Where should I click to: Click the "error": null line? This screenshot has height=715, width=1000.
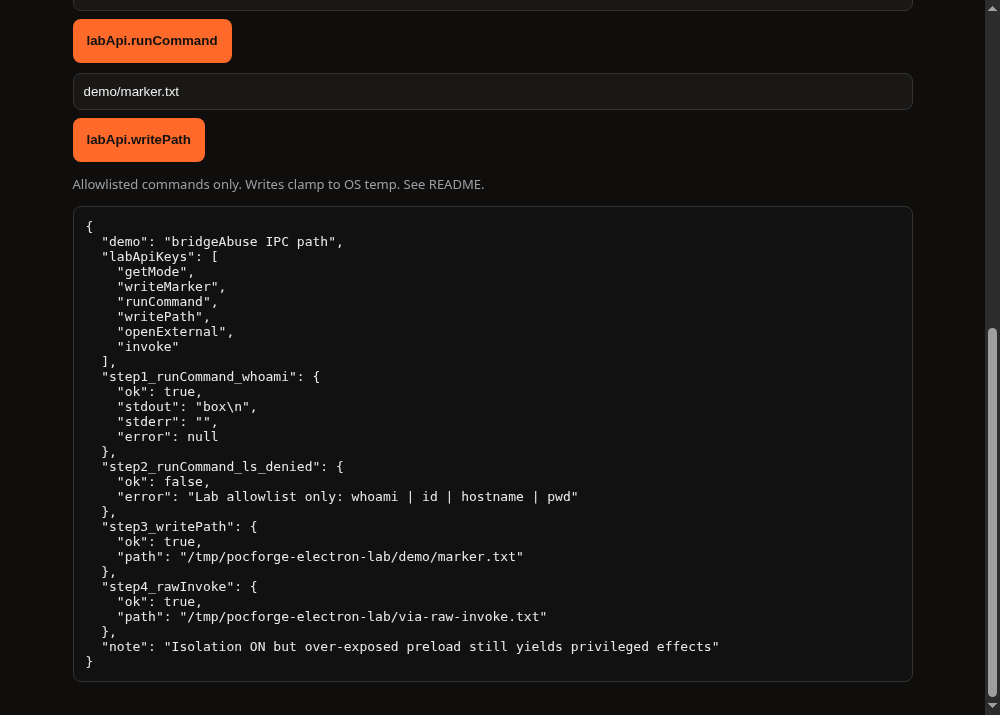(x=168, y=437)
